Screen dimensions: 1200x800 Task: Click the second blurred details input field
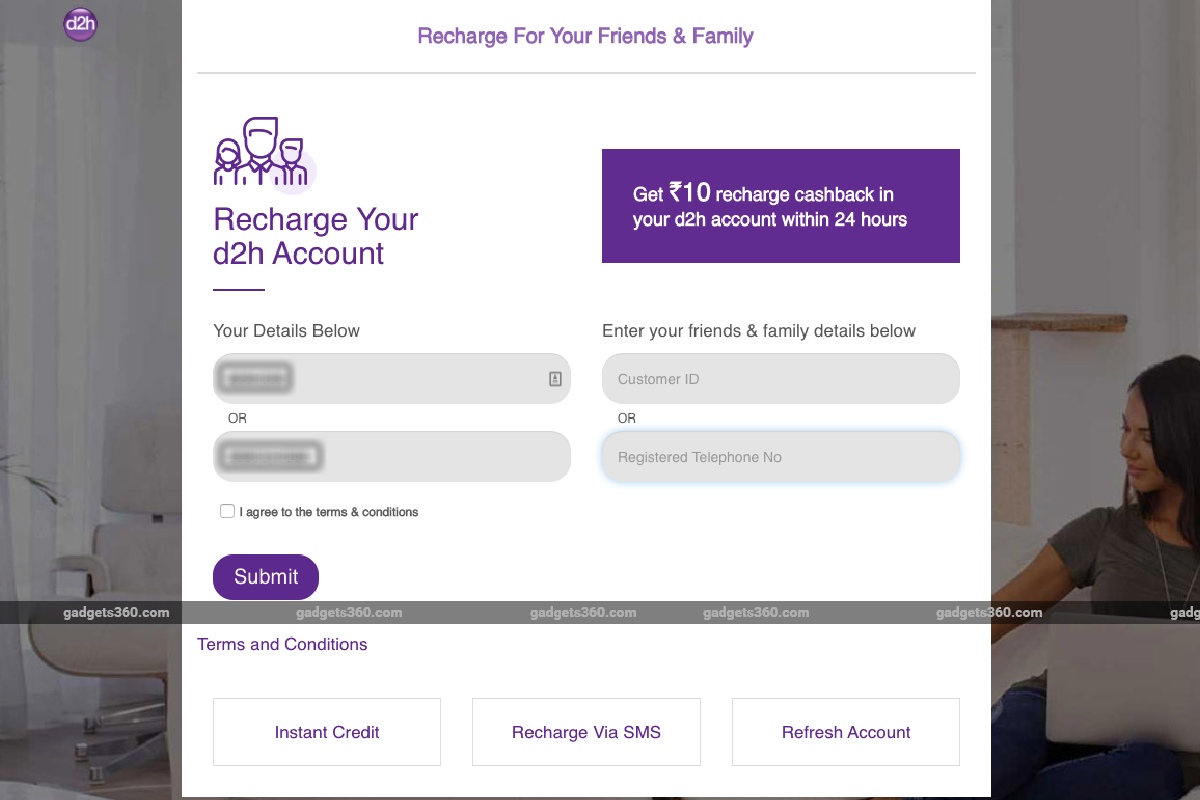click(392, 456)
